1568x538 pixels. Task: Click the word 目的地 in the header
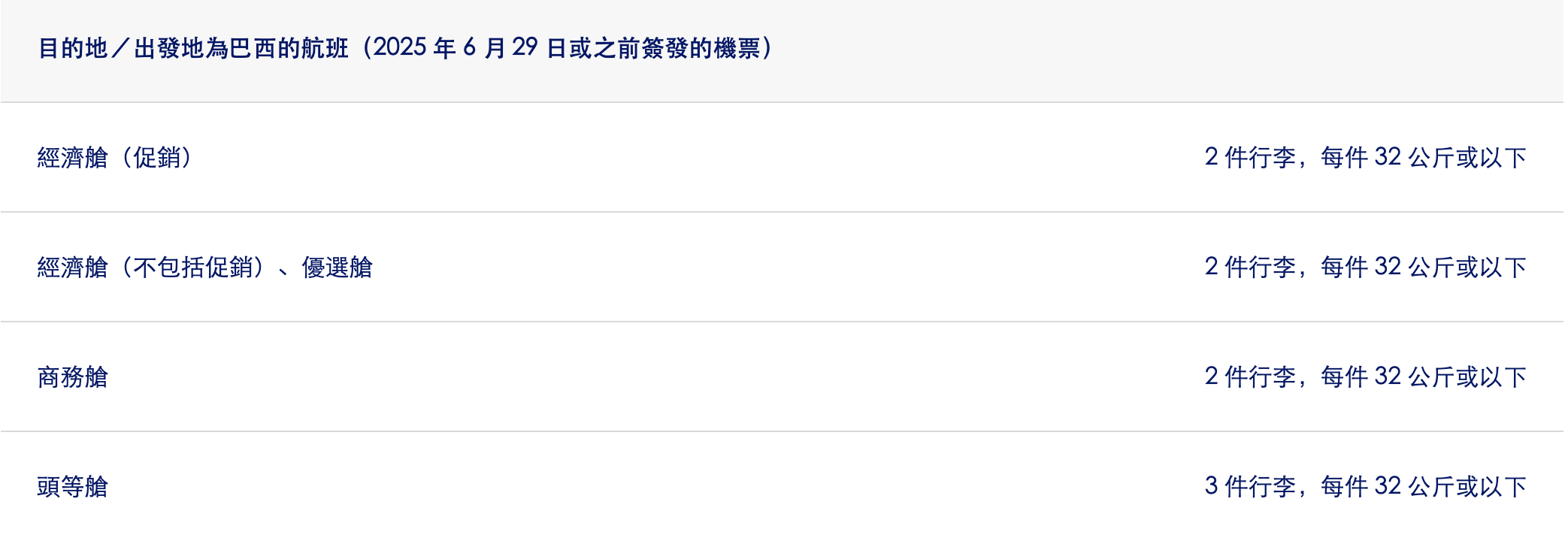[73, 48]
